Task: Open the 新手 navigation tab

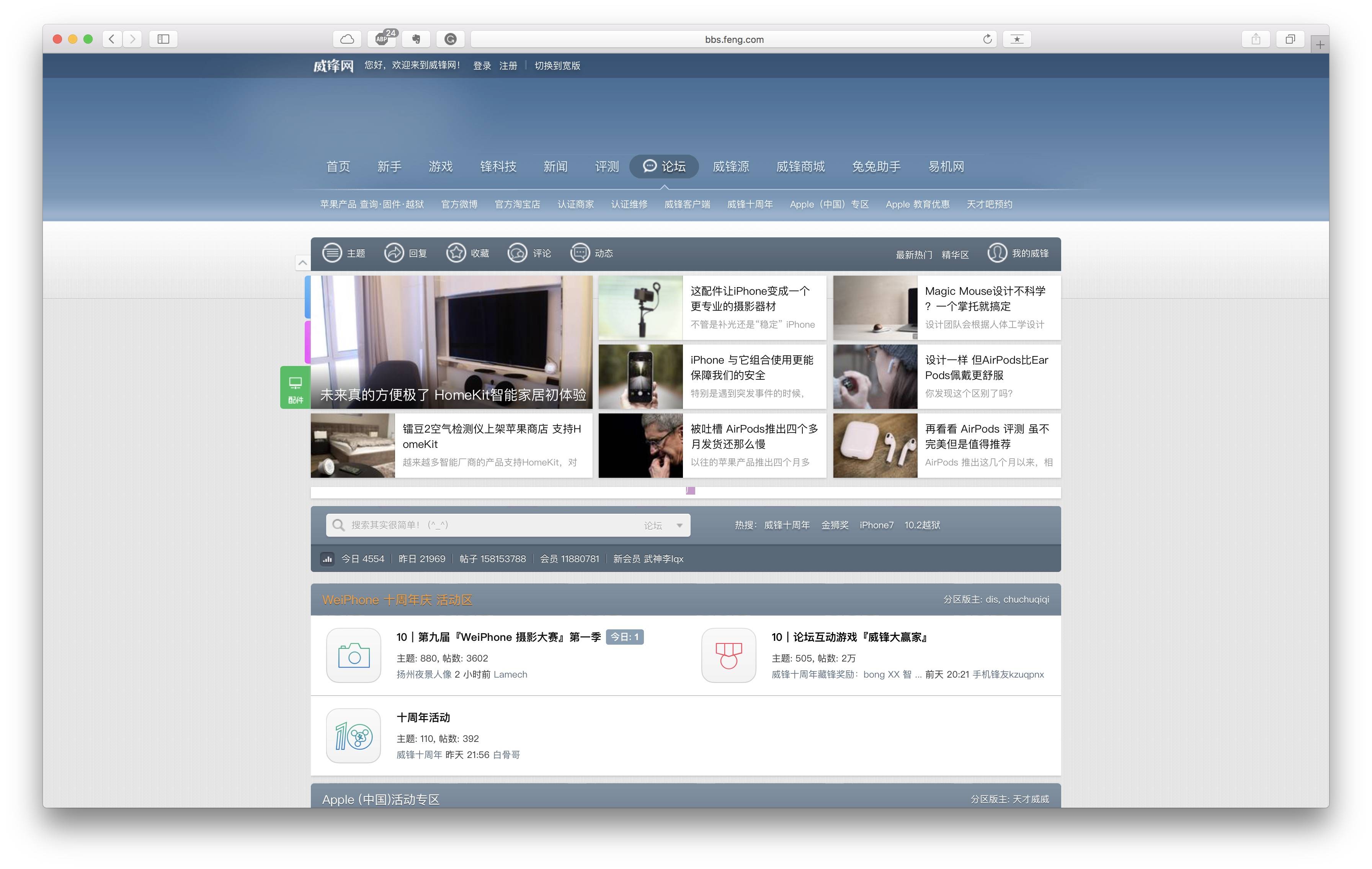Action: pos(390,167)
